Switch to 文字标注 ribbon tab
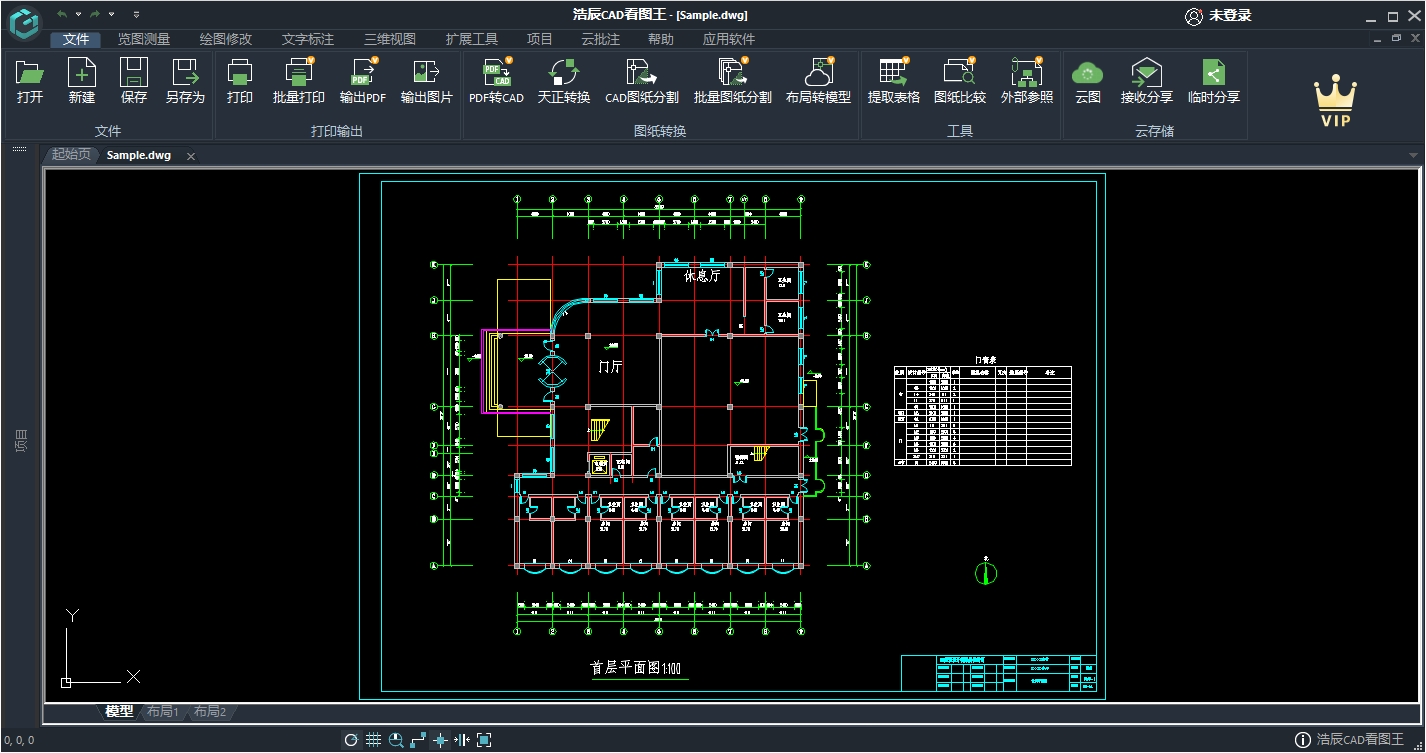This screenshot has height=753, width=1426. pyautogui.click(x=308, y=39)
